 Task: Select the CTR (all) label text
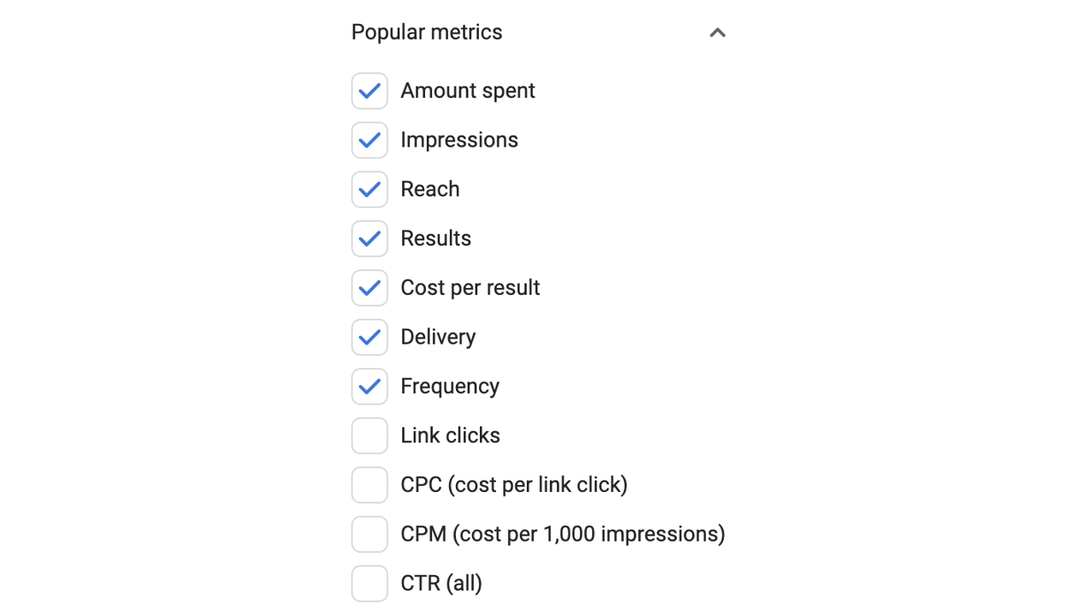pyautogui.click(x=440, y=583)
